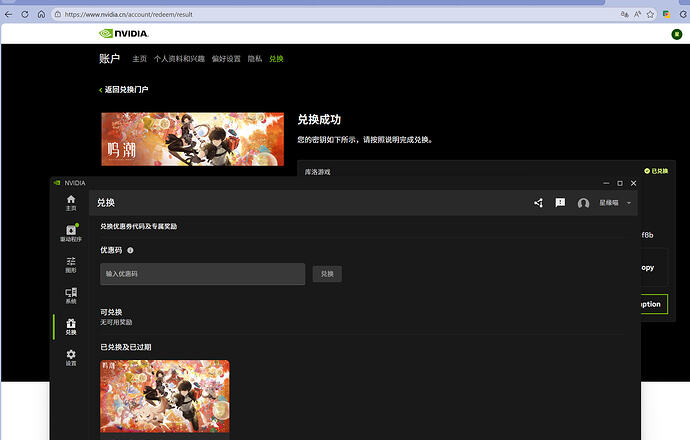Click the partially hidden Copy button
690x440 pixels.
(x=653, y=268)
